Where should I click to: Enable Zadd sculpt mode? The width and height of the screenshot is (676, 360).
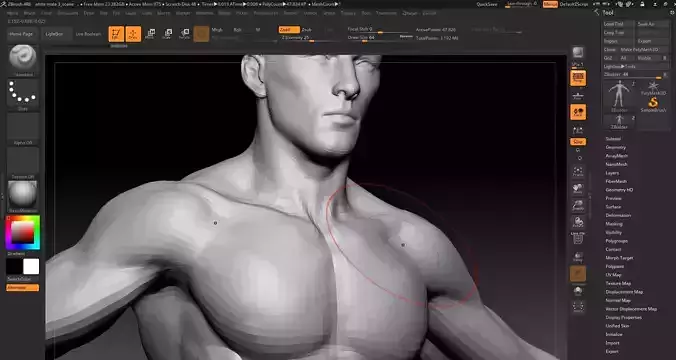pyautogui.click(x=289, y=30)
